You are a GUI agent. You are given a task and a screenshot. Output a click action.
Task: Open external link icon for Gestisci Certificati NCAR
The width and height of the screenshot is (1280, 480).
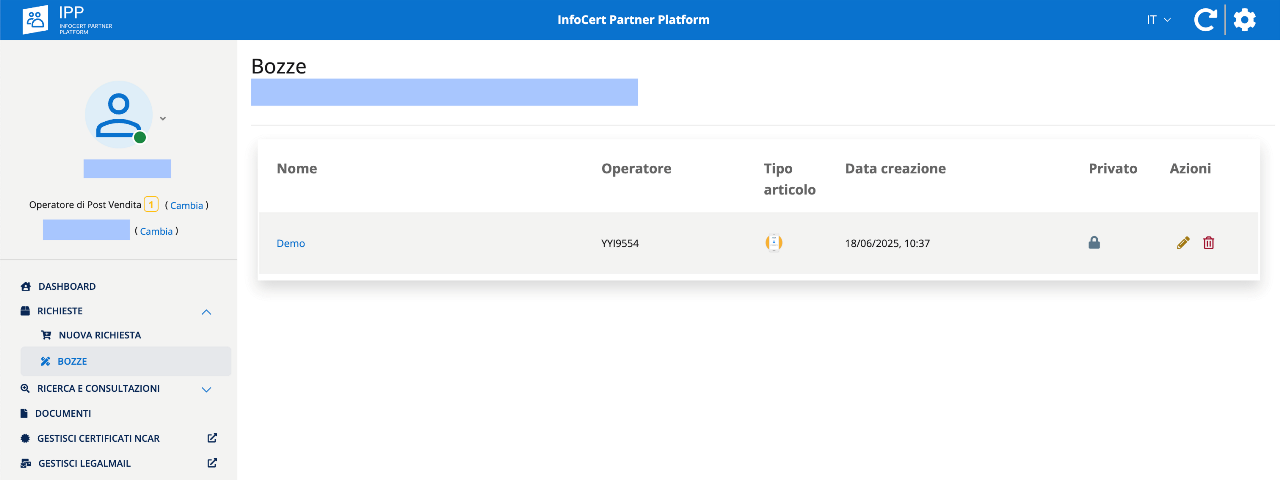tap(212, 438)
